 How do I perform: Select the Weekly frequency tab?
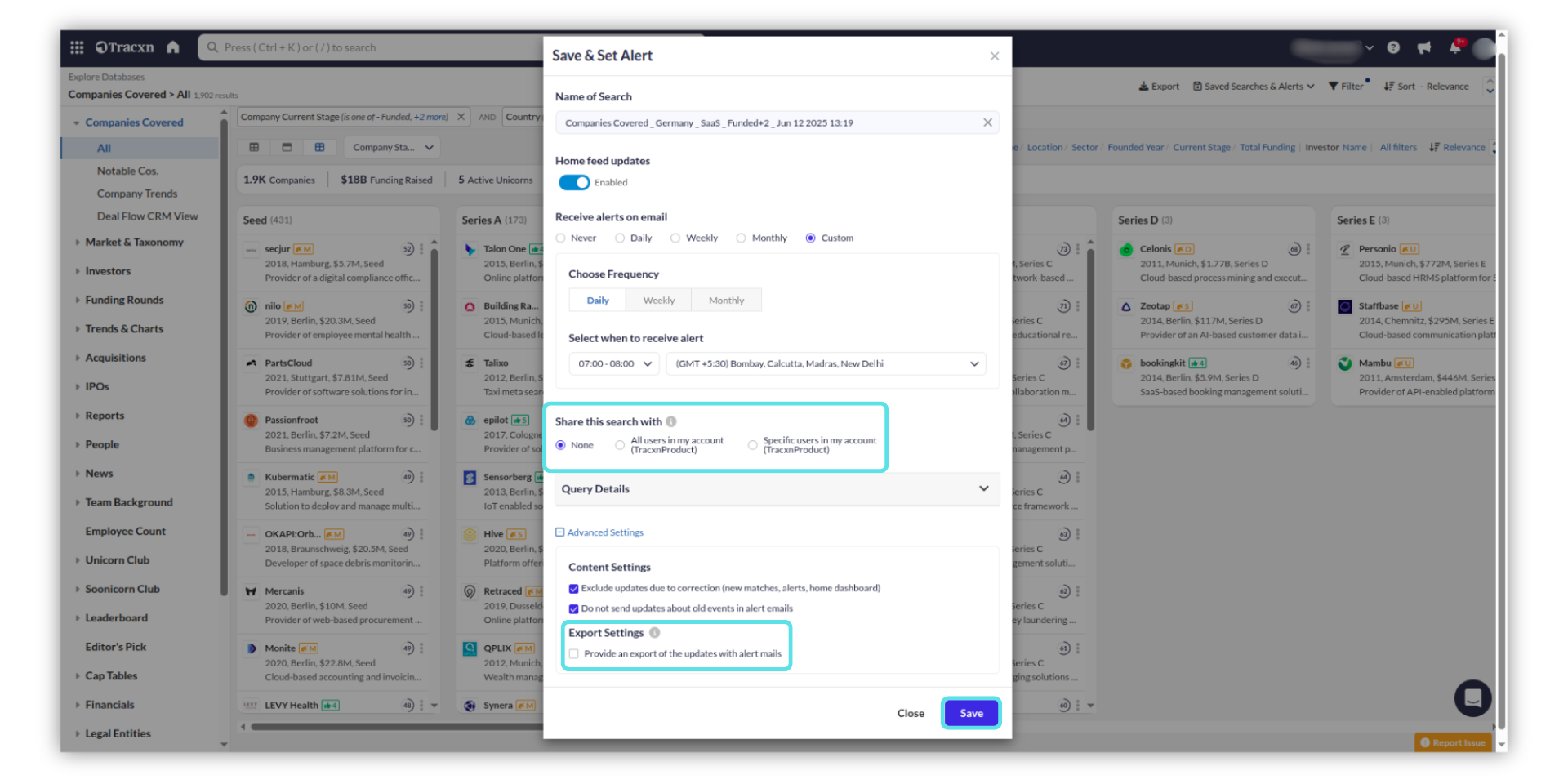click(x=658, y=301)
